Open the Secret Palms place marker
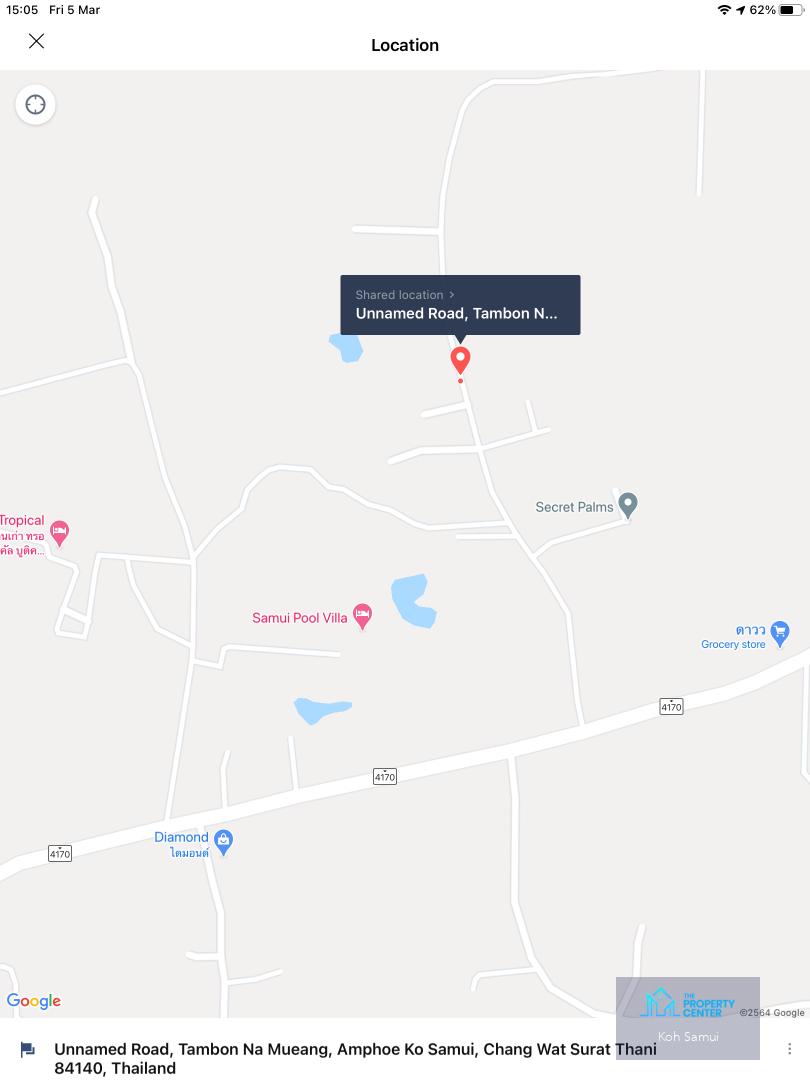This screenshot has width=810, height=1080. coord(627,506)
